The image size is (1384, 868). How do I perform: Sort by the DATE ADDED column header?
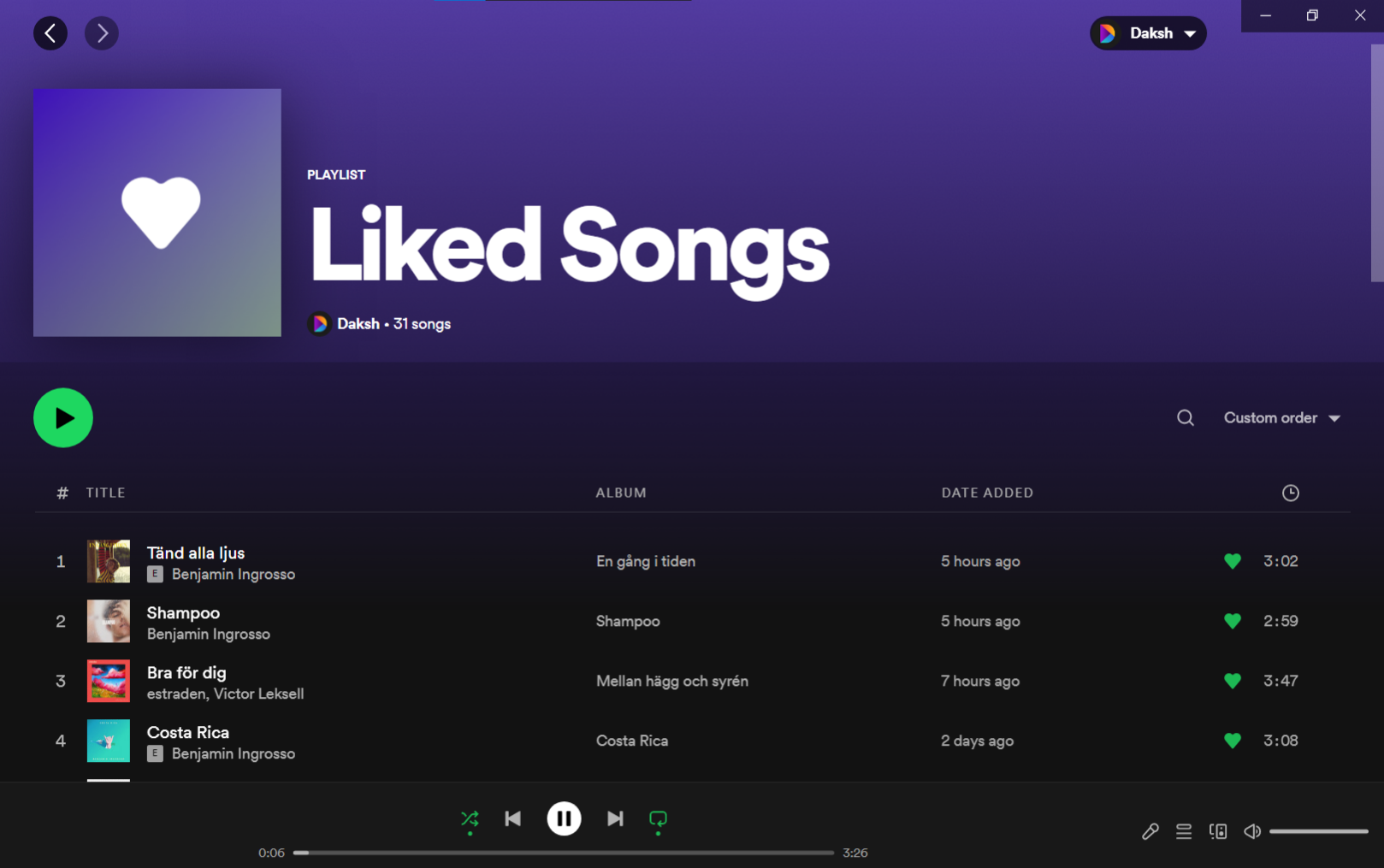(x=987, y=493)
